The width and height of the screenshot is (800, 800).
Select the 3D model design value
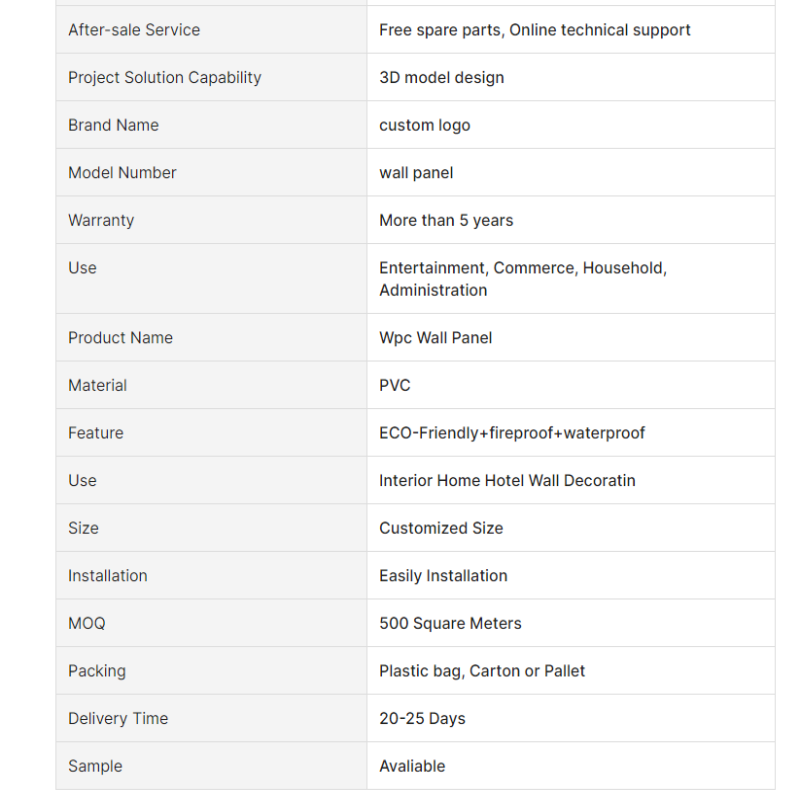[x=441, y=78]
